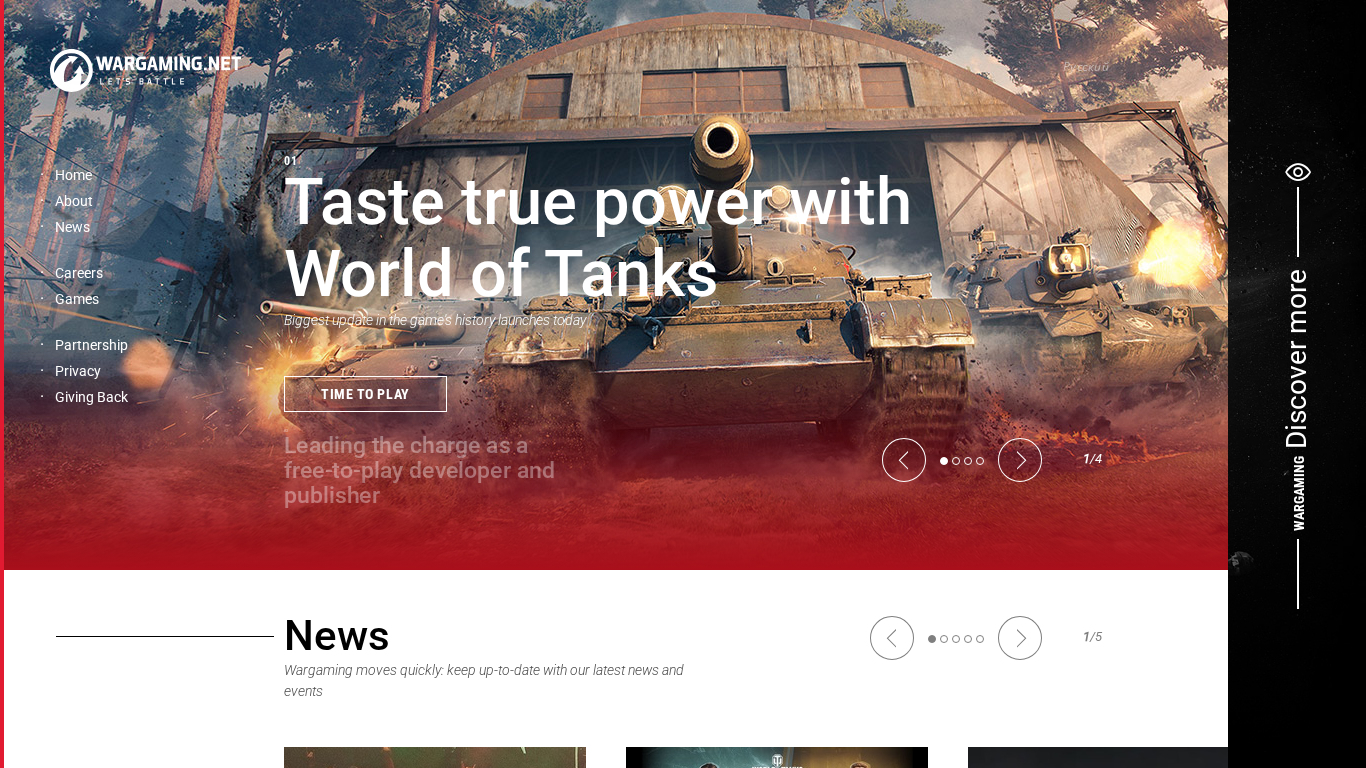Screen dimensions: 1366x768
Task: Select the last dot in the News carousel
Action: 980,638
